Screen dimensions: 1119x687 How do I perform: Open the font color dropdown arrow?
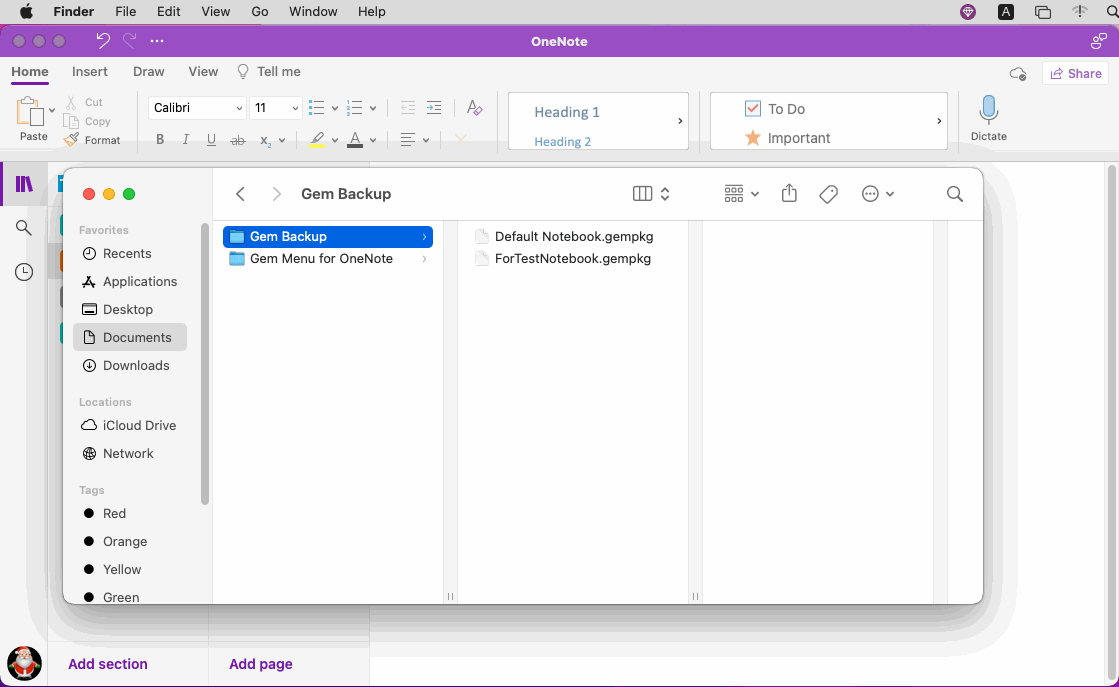point(373,141)
